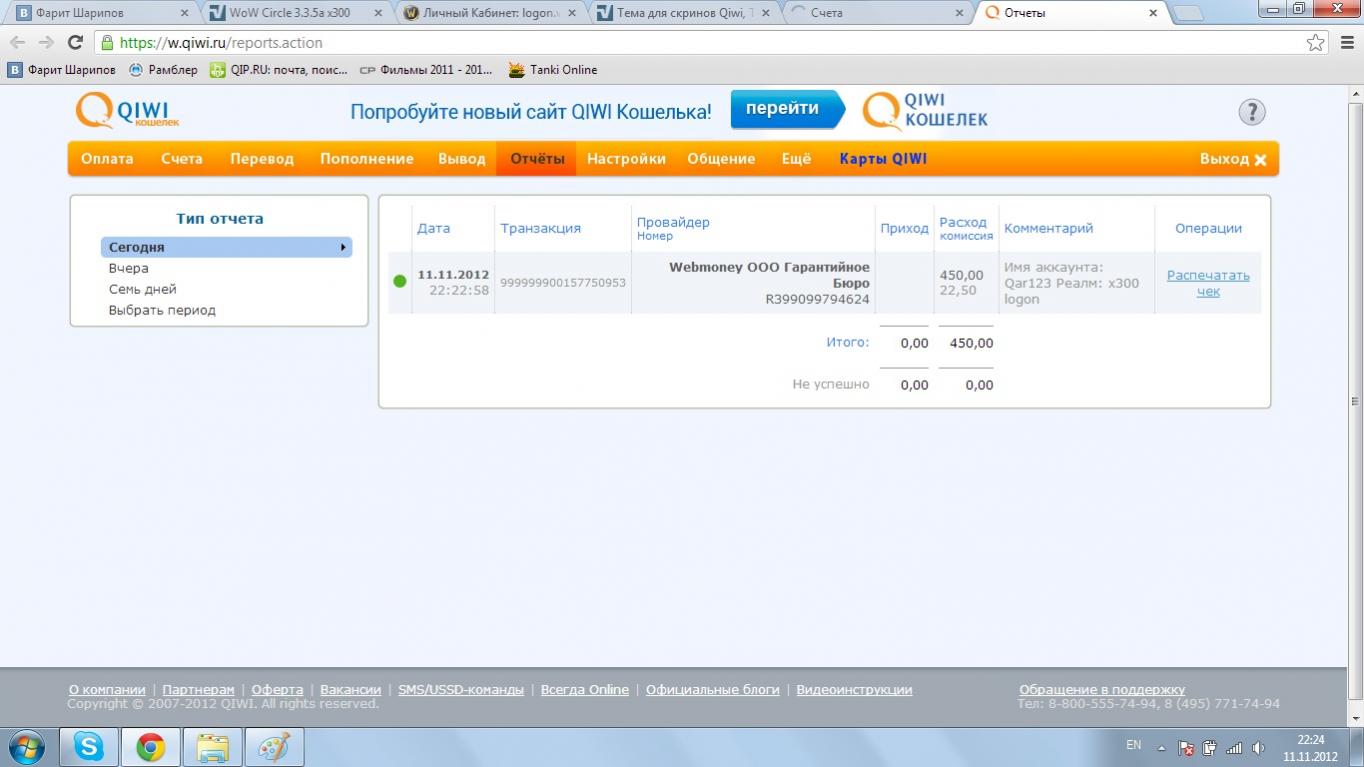Show hidden system tray icons
The image size is (1364, 767).
click(1161, 748)
